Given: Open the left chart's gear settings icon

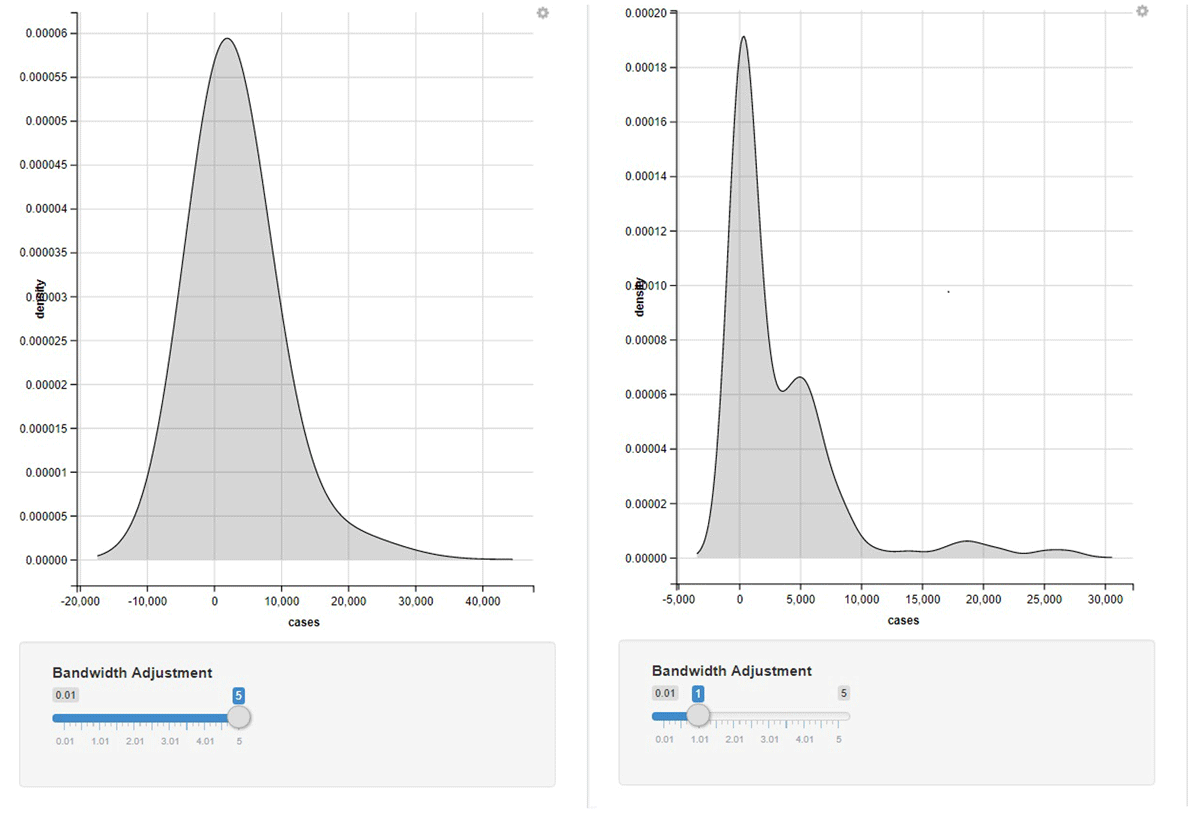Looking at the screenshot, I should pyautogui.click(x=543, y=13).
